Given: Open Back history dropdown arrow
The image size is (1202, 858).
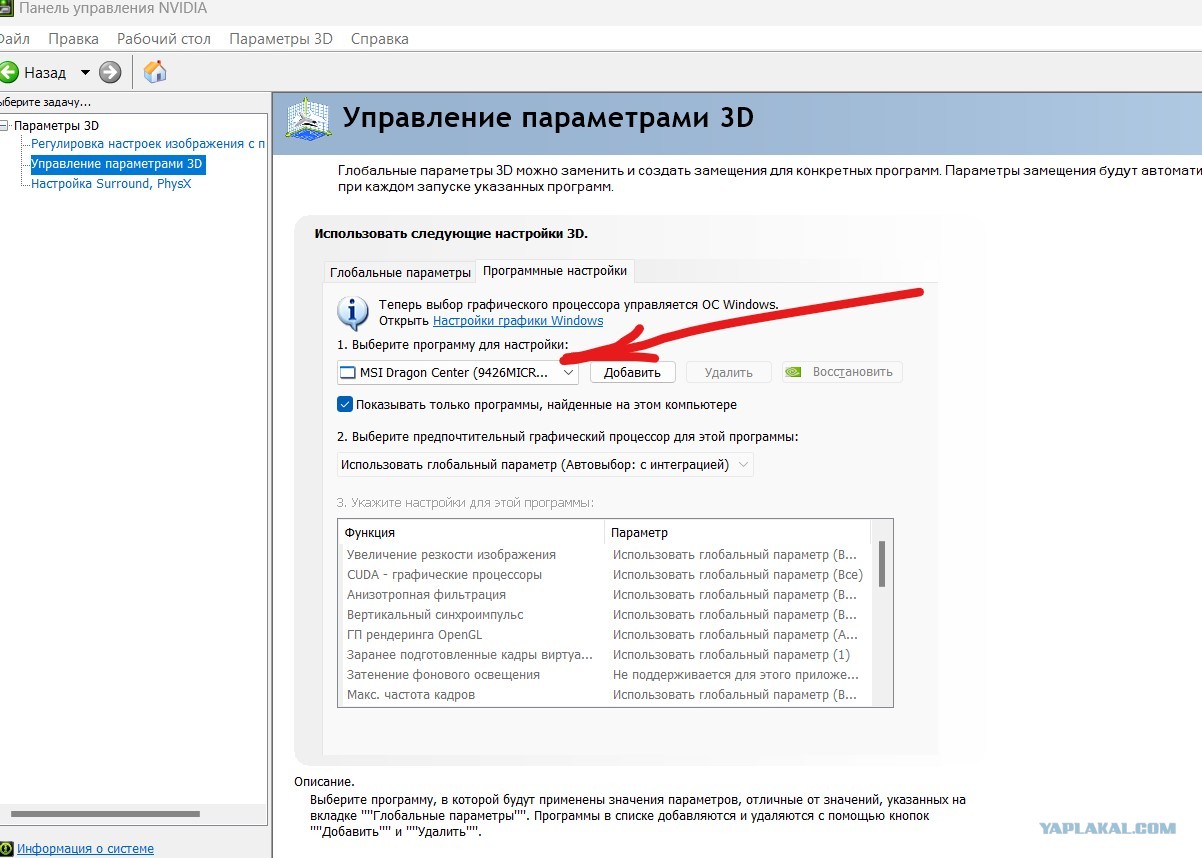Looking at the screenshot, I should [x=85, y=72].
